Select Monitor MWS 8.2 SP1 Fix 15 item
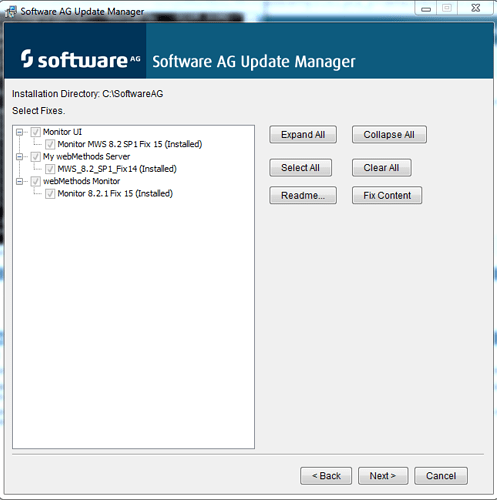Image resolution: width=497 pixels, height=500 pixels. (130, 144)
